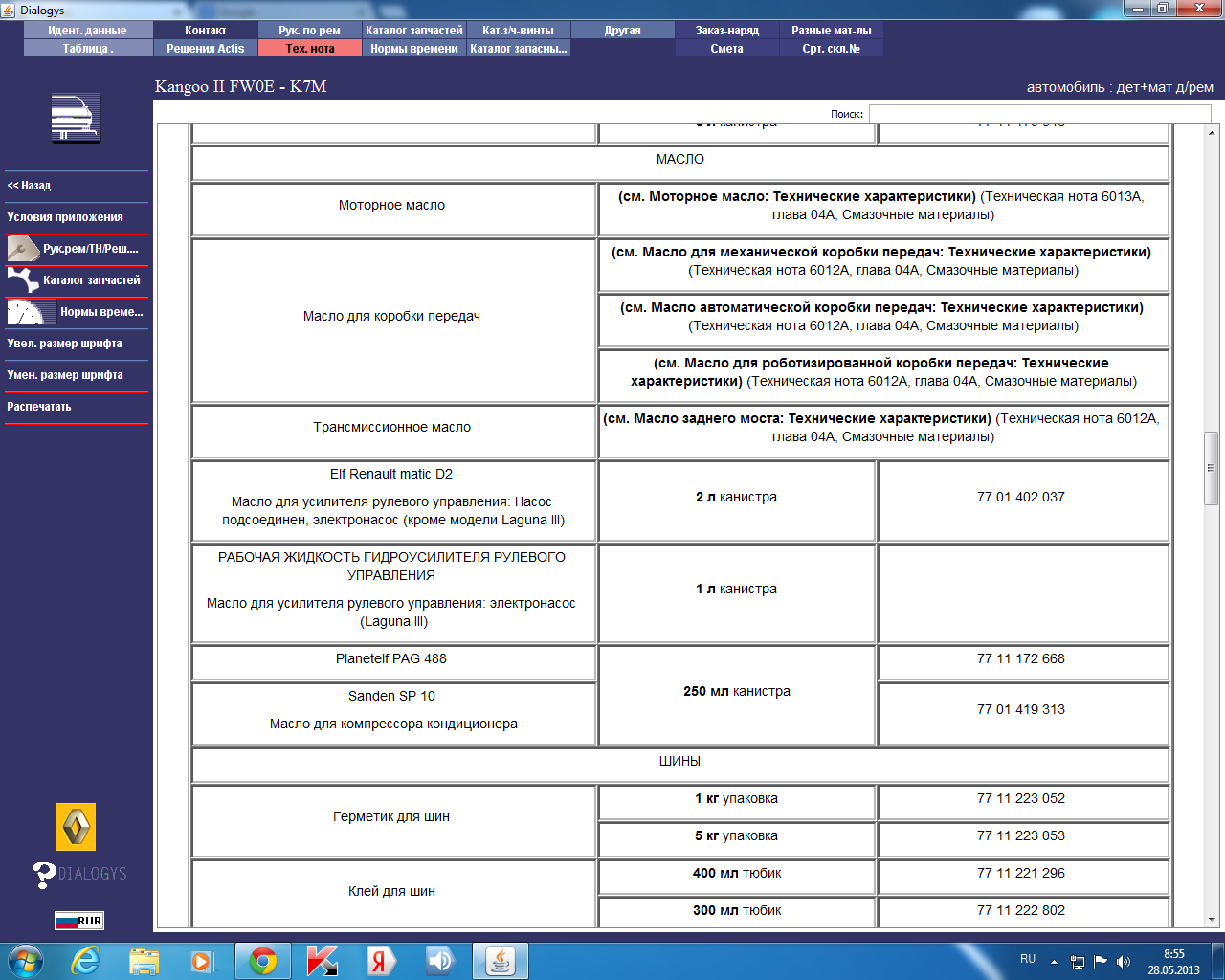Click the network tray icon
This screenshot has width=1225, height=980.
[1078, 961]
